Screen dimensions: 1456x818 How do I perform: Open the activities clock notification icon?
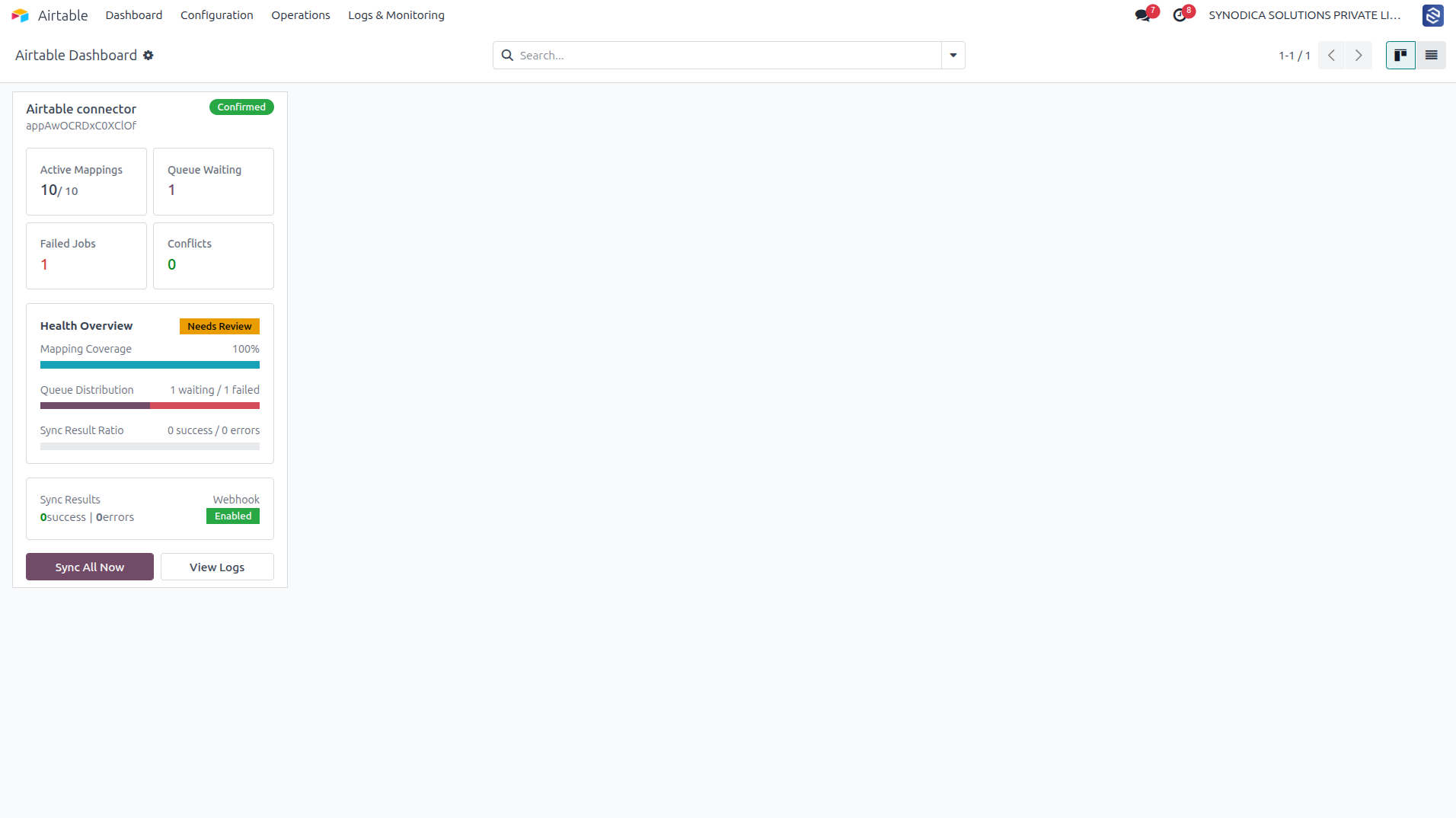(1180, 15)
